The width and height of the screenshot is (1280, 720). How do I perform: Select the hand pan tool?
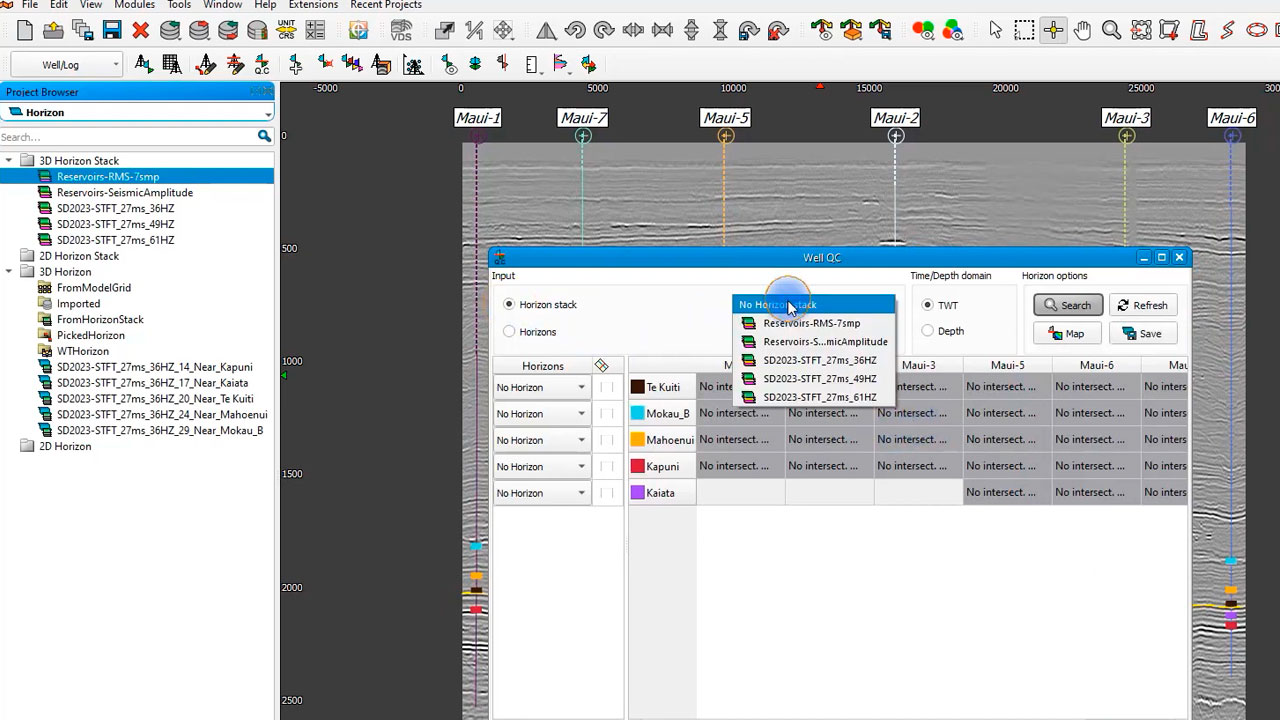tap(1082, 31)
